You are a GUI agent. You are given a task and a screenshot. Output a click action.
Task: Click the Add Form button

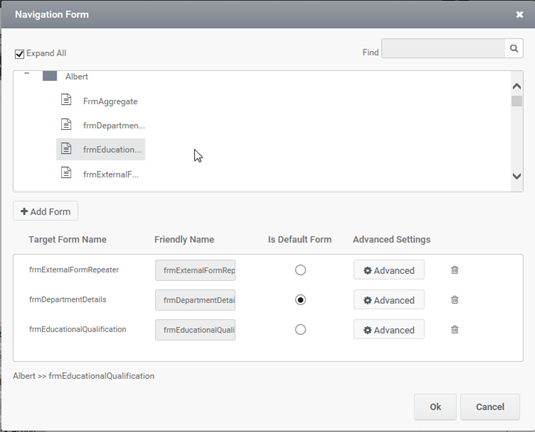45,211
